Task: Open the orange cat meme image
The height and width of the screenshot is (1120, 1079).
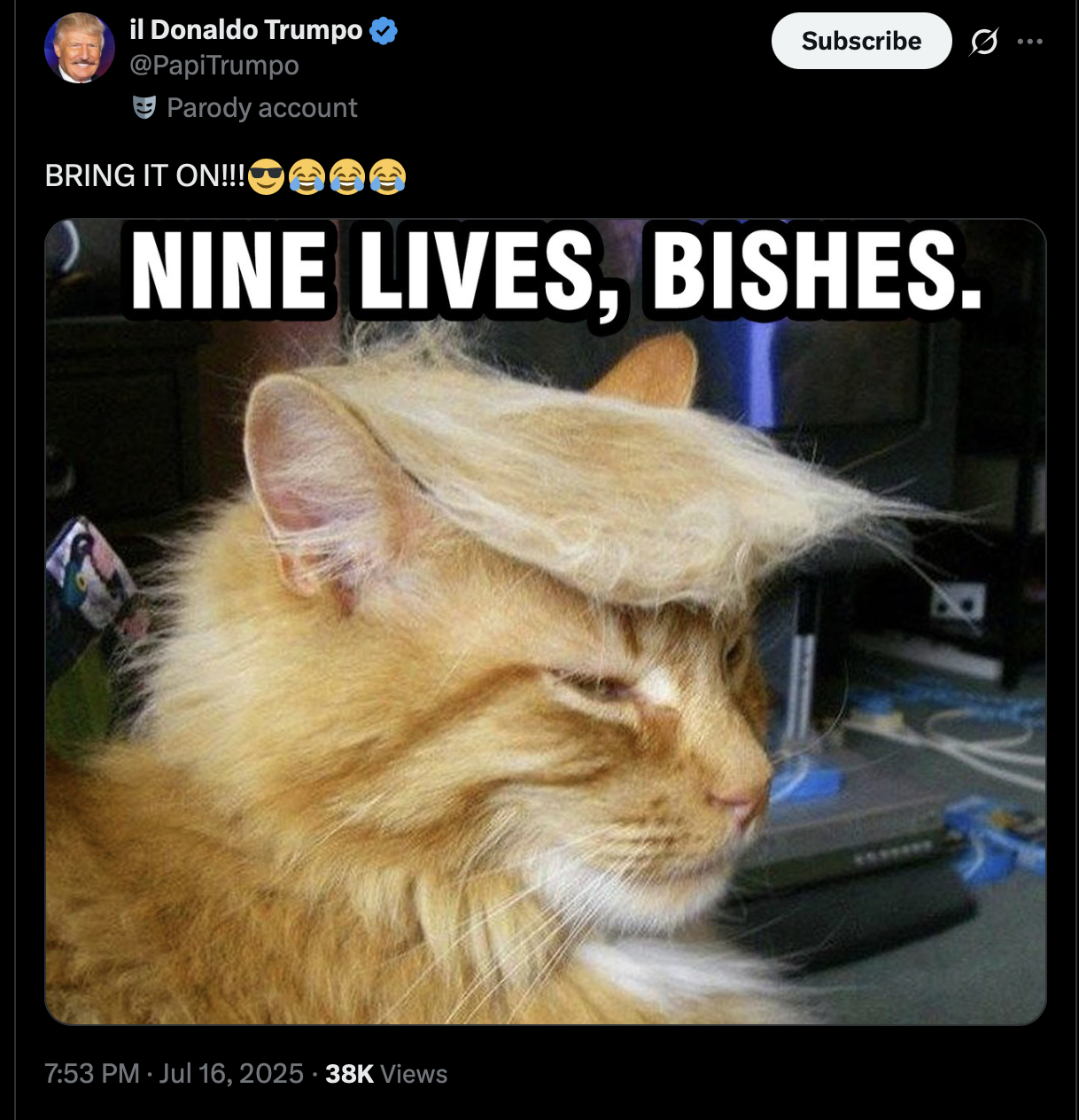Action: (546, 621)
